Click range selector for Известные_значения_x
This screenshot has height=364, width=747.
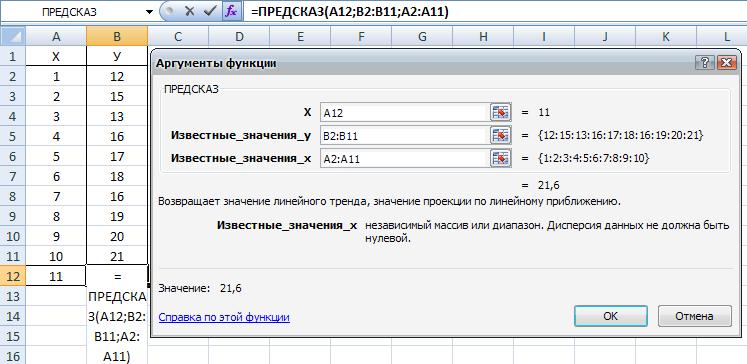pyautogui.click(x=501, y=158)
